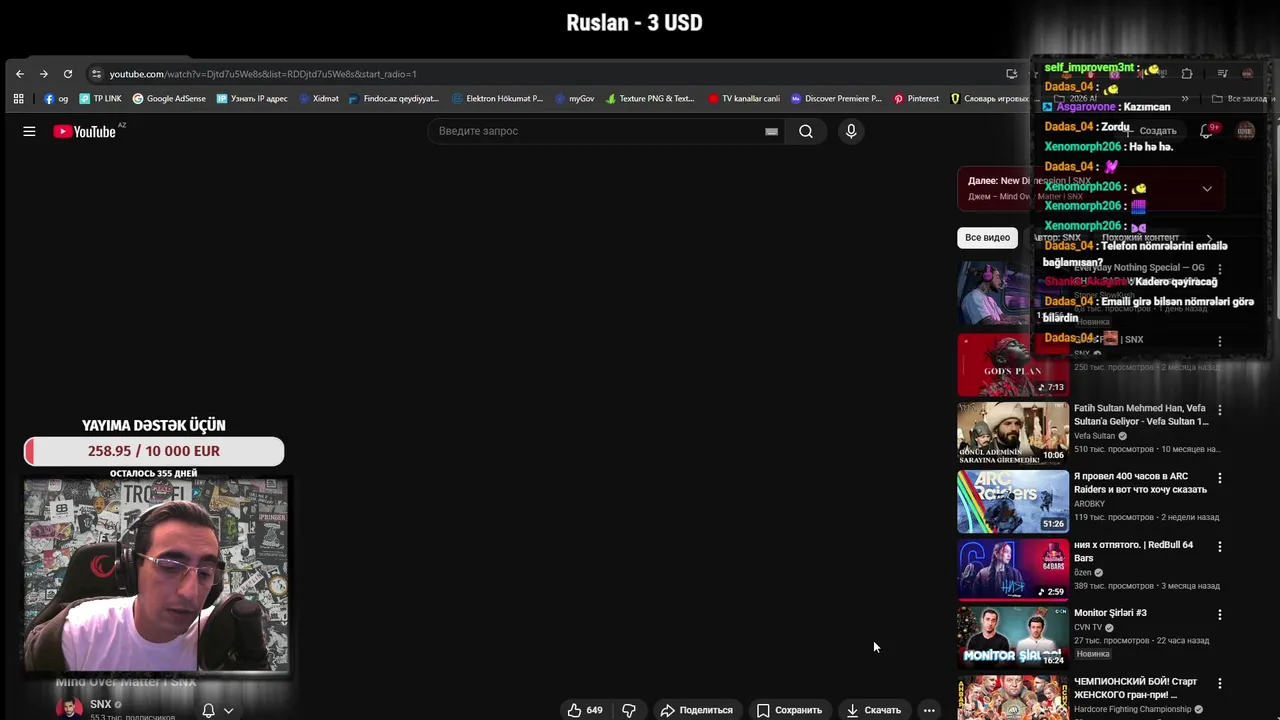Dislike the video

629,710
